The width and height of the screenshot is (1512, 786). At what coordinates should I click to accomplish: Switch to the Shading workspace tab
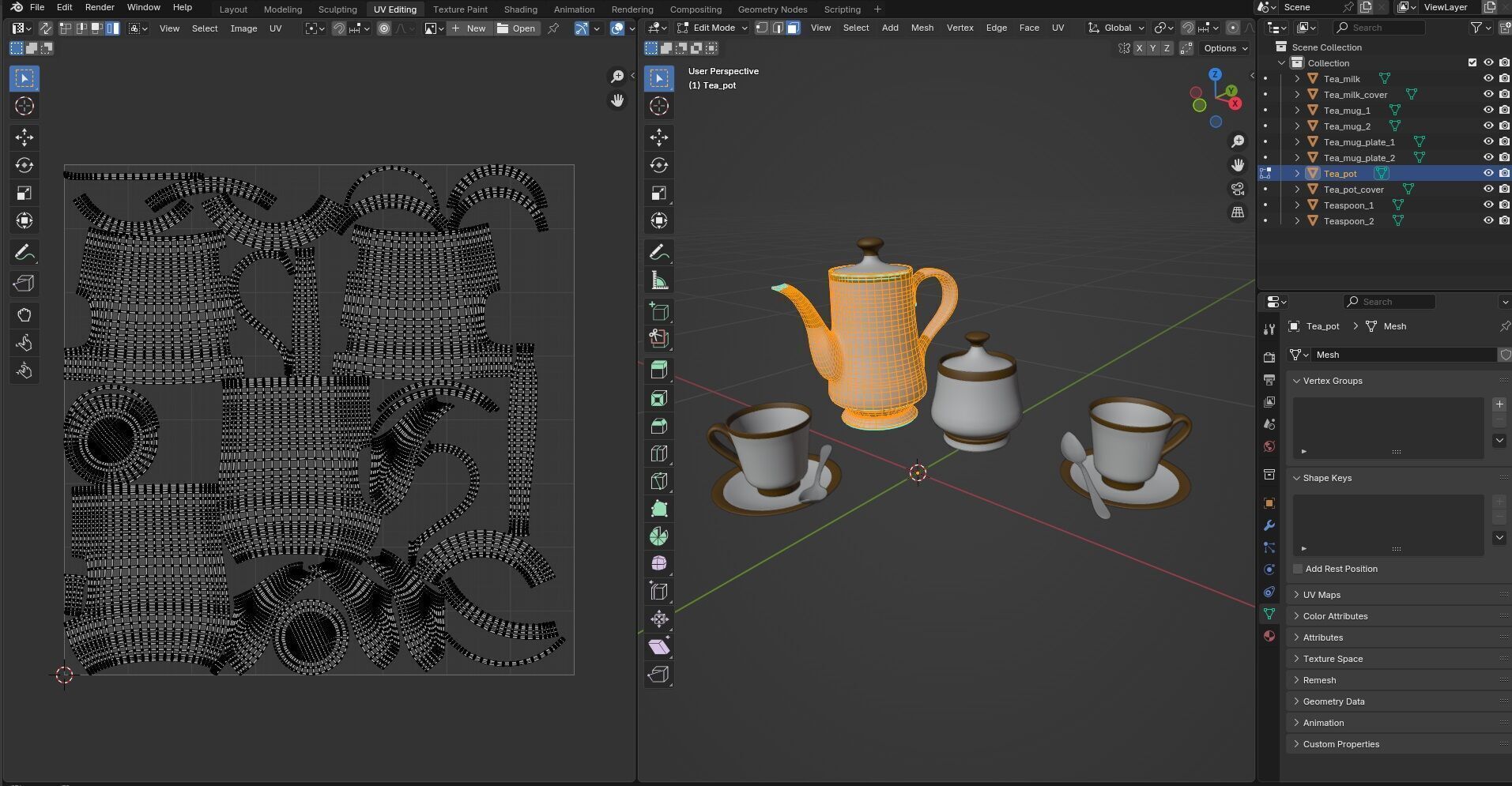(x=520, y=9)
